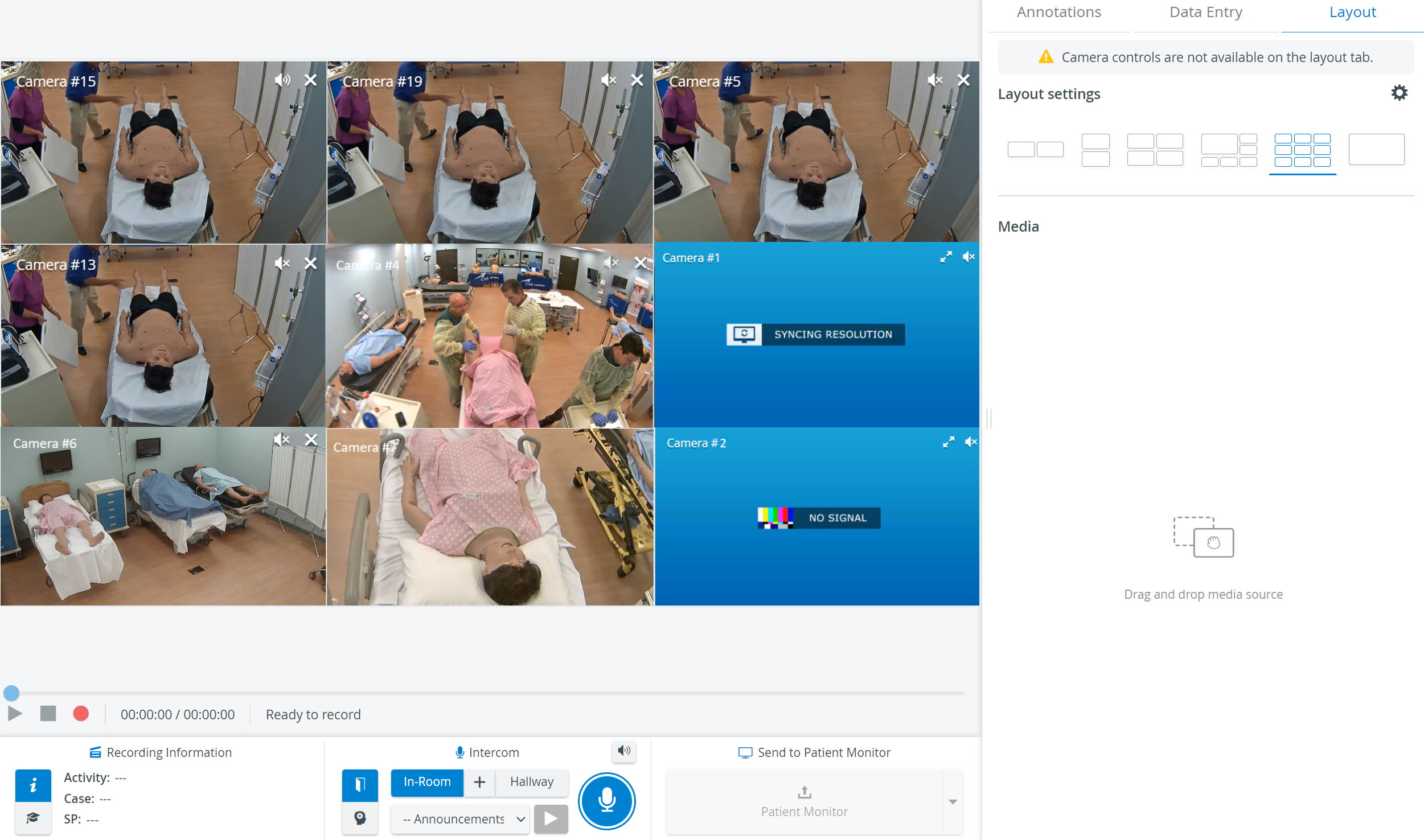Toggle the intercom speaker volume button
Screen dimensions: 1424x840
point(624,751)
